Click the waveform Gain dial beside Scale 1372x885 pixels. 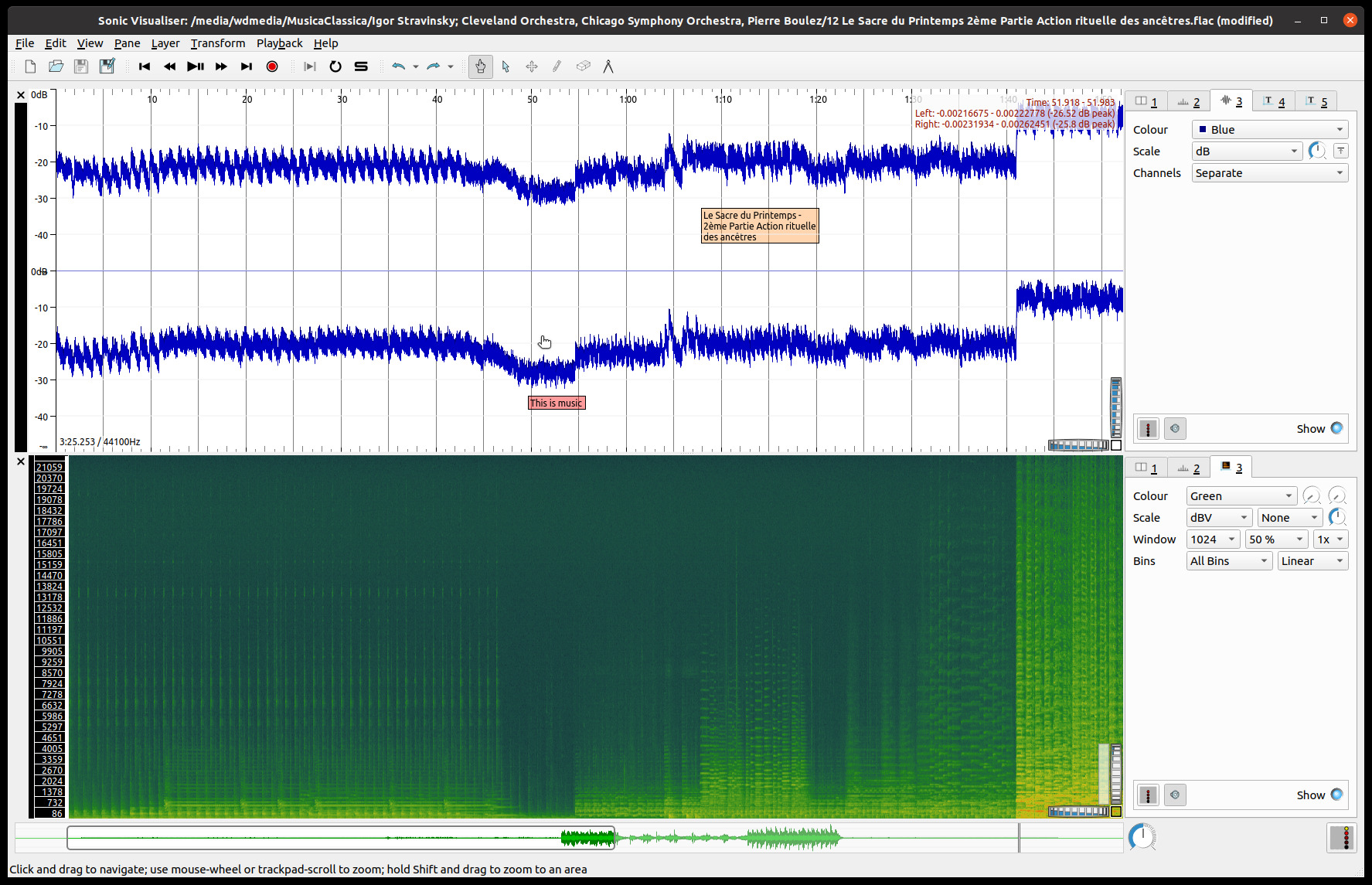(x=1317, y=151)
